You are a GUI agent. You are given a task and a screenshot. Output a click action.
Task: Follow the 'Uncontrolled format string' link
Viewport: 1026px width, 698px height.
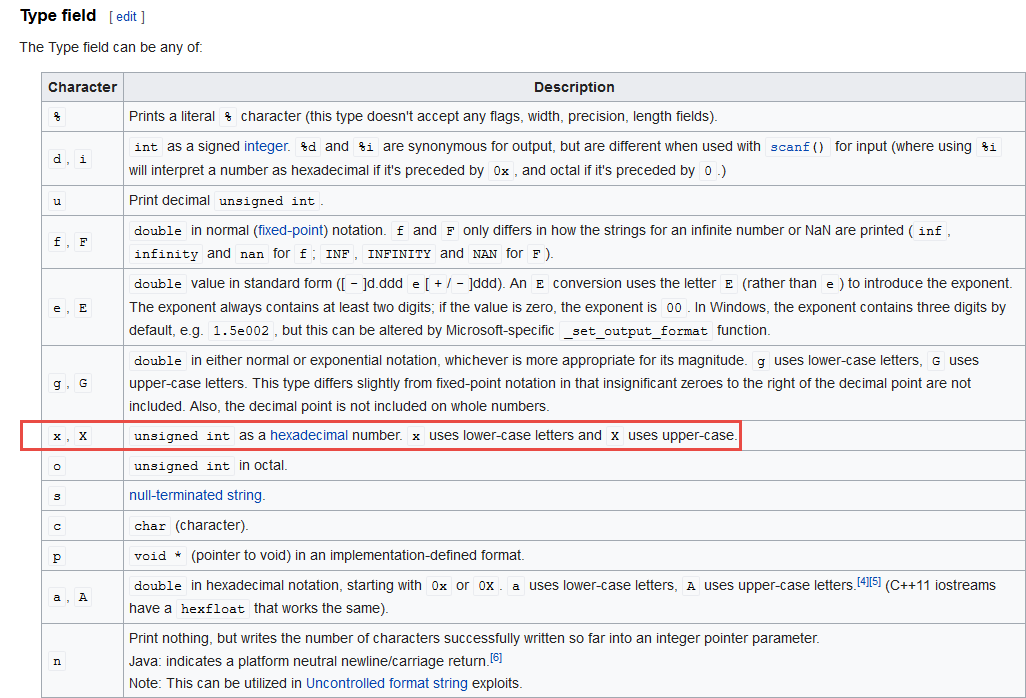pos(387,683)
